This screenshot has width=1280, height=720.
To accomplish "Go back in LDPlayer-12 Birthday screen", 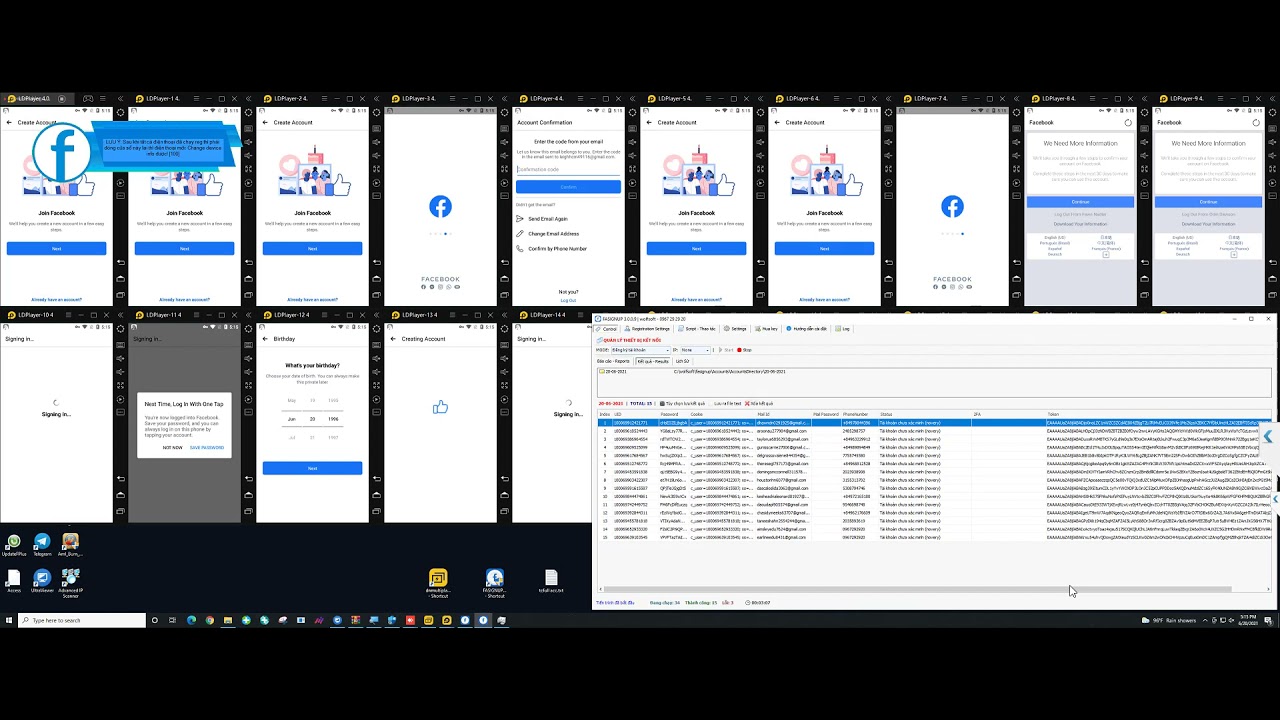I will 264,338.
